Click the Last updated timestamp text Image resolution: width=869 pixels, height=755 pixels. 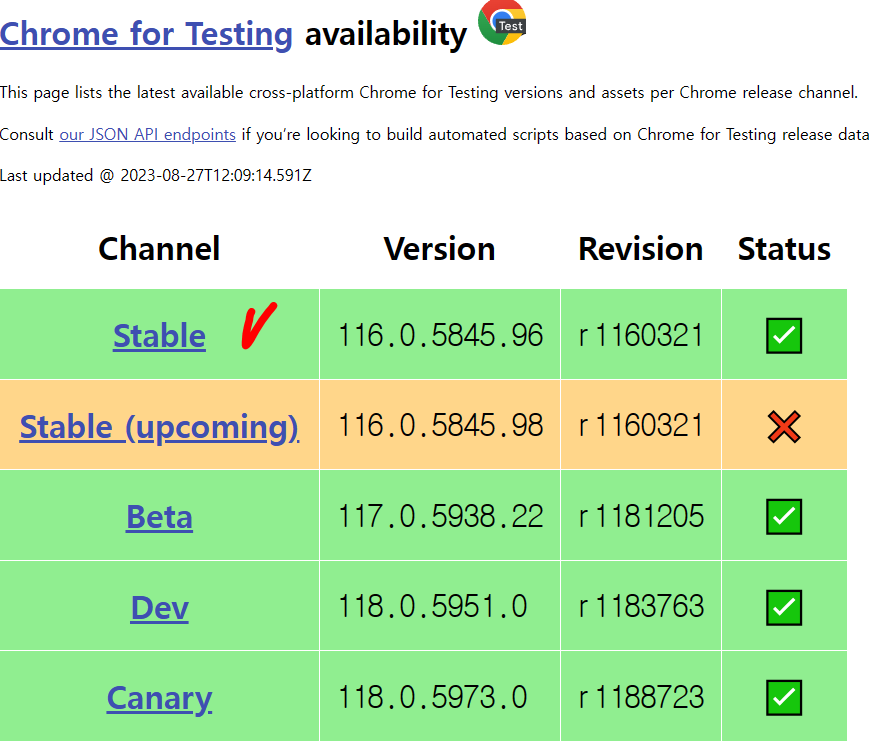[x=156, y=176]
